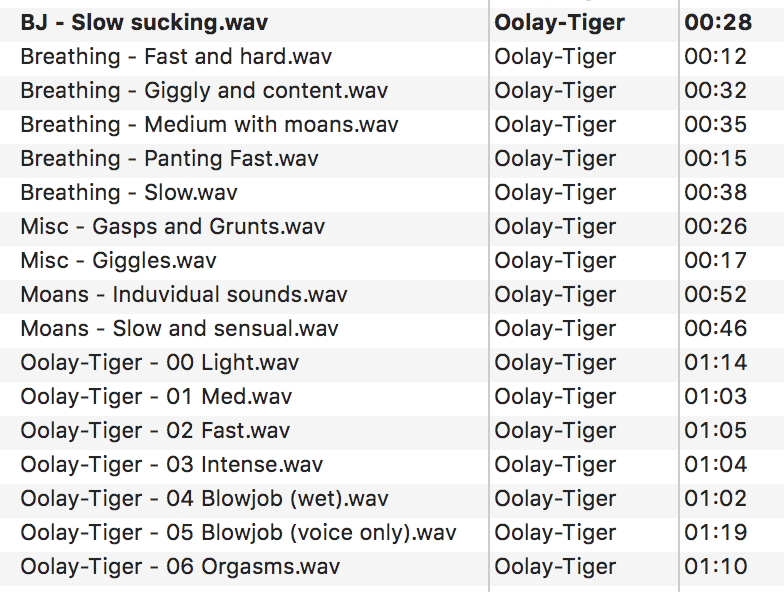Click the 00:52 duration cell
The image size is (784, 592).
click(715, 294)
